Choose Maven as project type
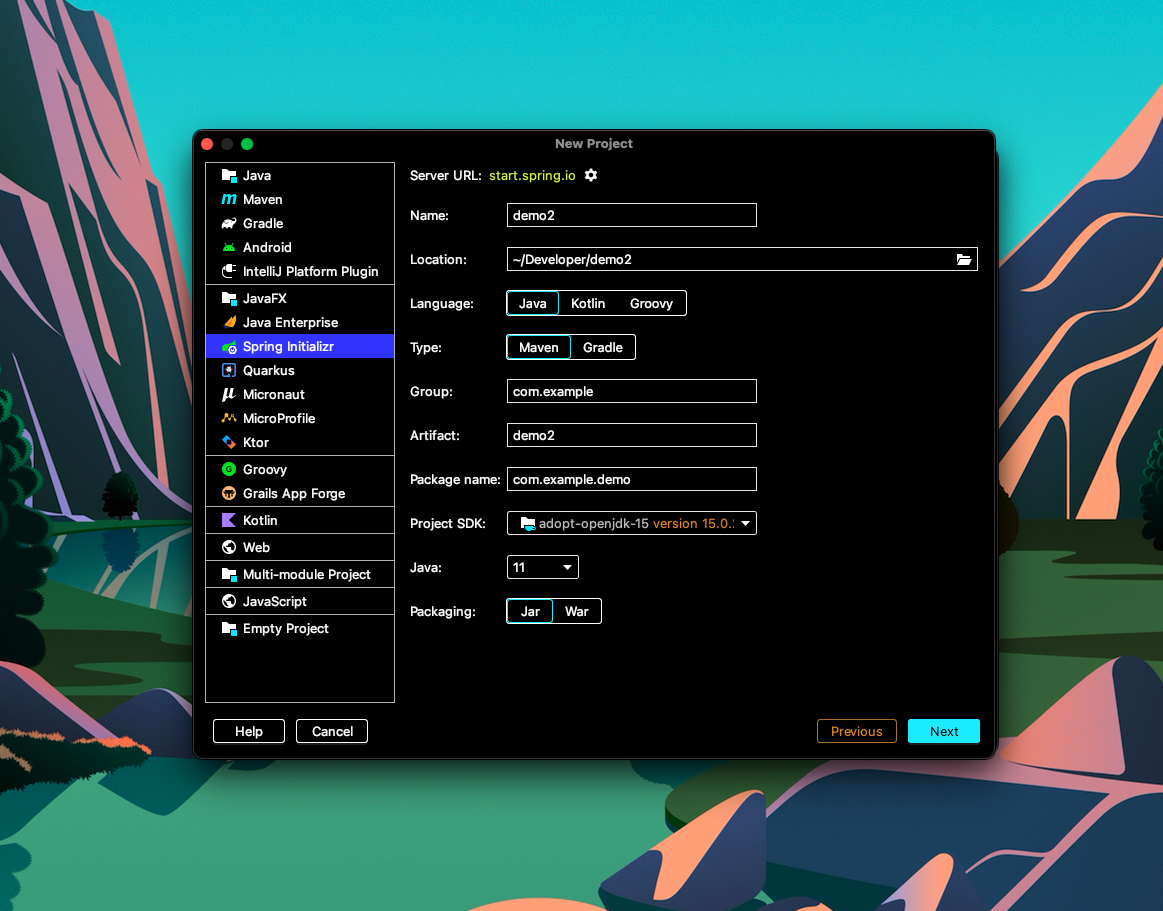The width and height of the screenshot is (1163, 911). click(538, 348)
